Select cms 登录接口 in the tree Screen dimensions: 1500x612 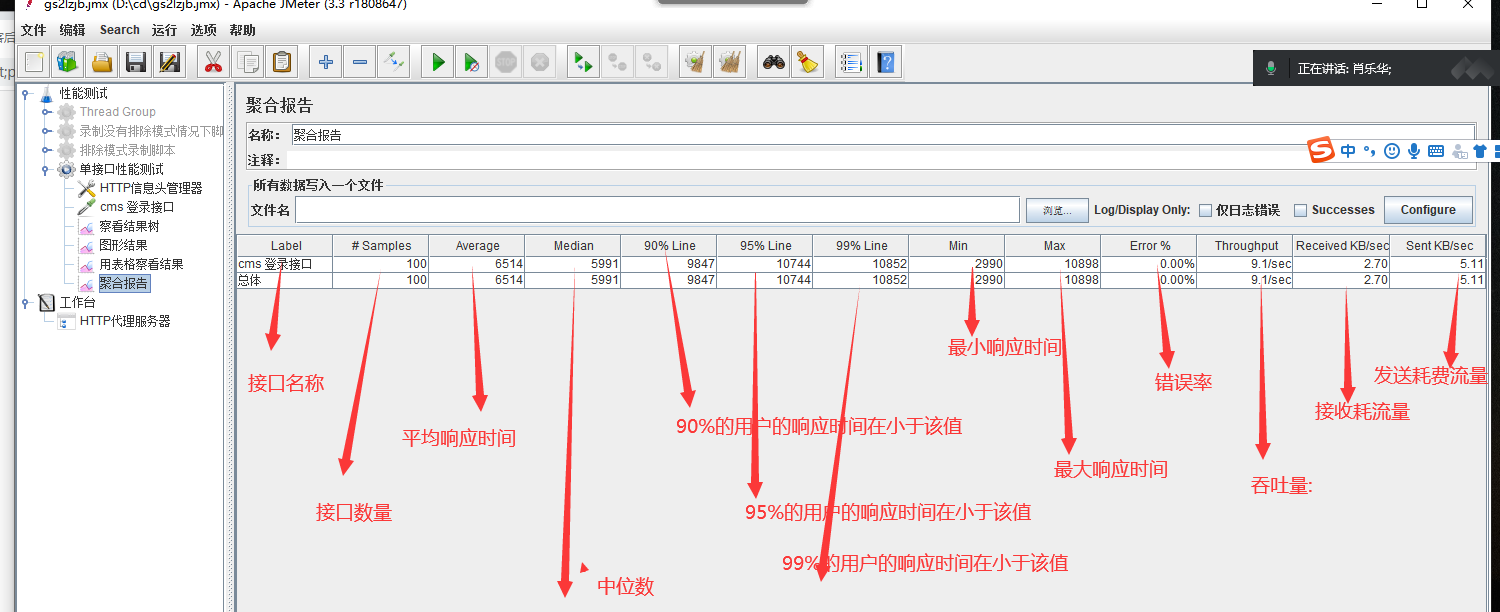[137, 207]
